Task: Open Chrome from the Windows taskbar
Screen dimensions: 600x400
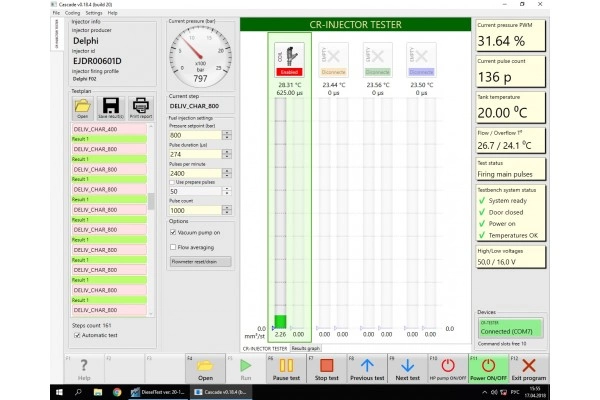Action: [117, 392]
